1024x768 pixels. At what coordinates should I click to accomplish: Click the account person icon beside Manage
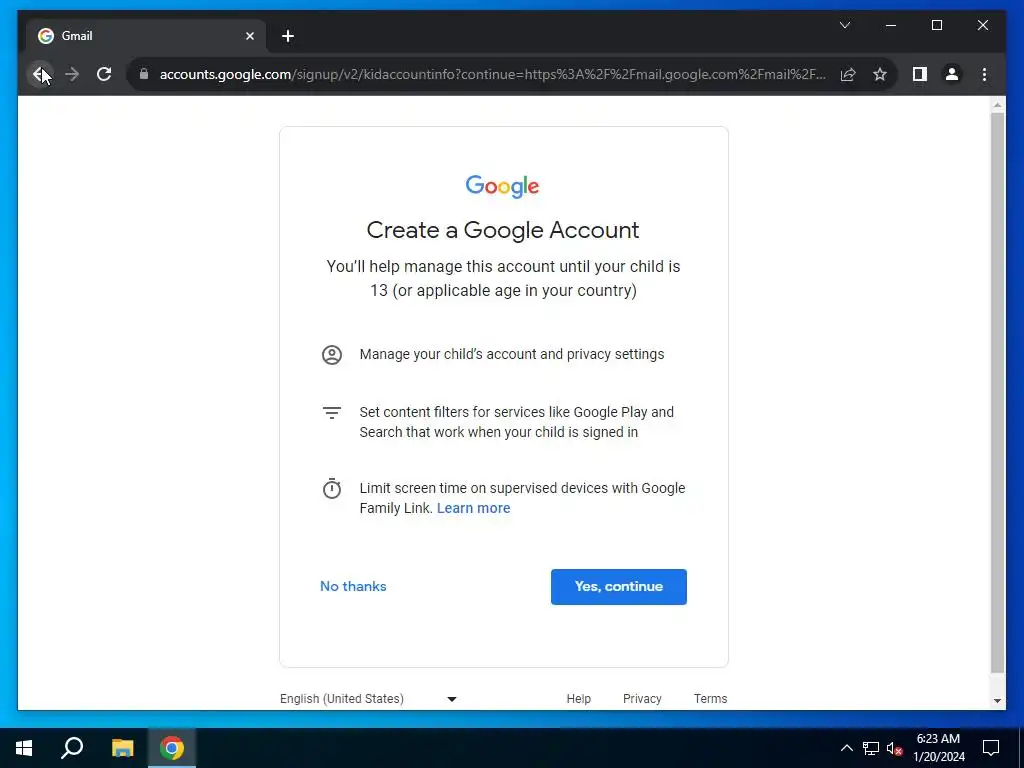click(x=332, y=355)
